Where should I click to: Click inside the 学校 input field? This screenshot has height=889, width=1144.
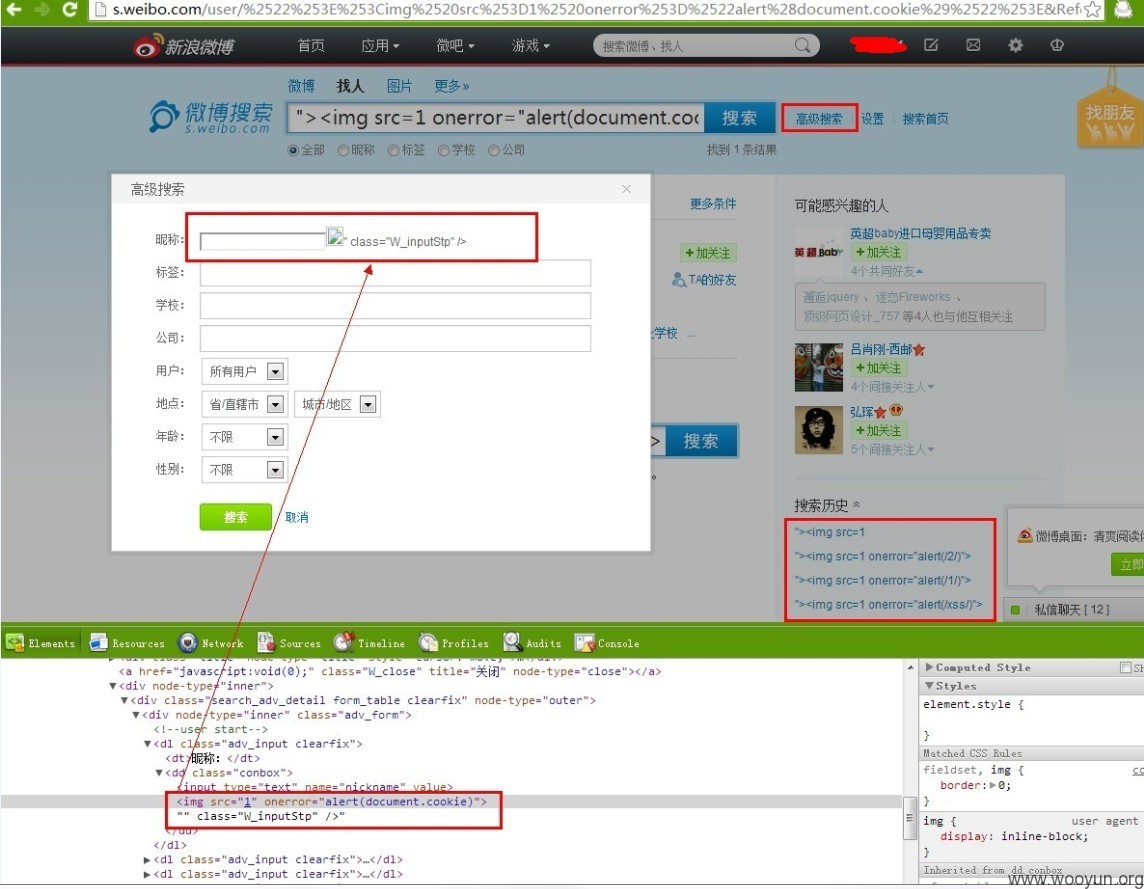(395, 306)
